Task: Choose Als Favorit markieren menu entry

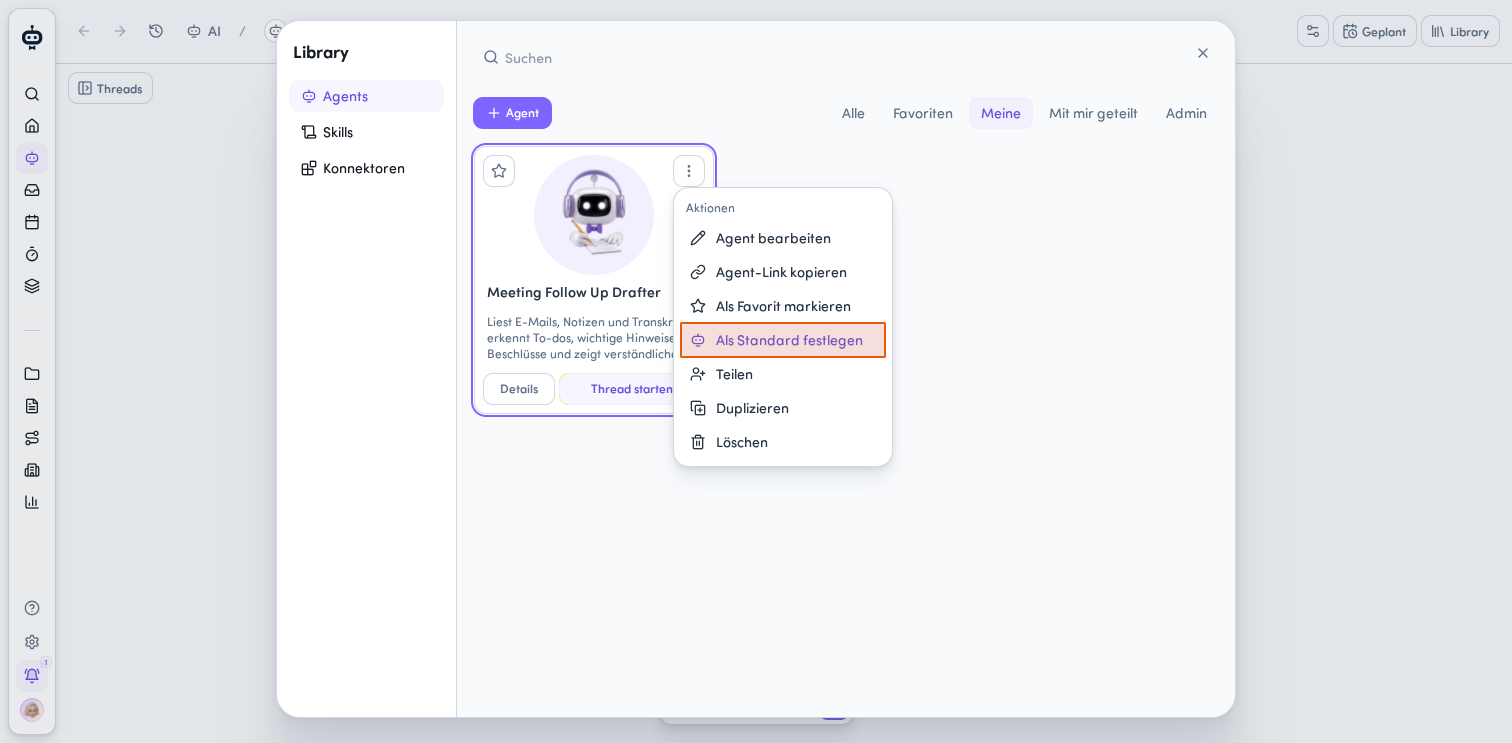Action: pyautogui.click(x=783, y=306)
